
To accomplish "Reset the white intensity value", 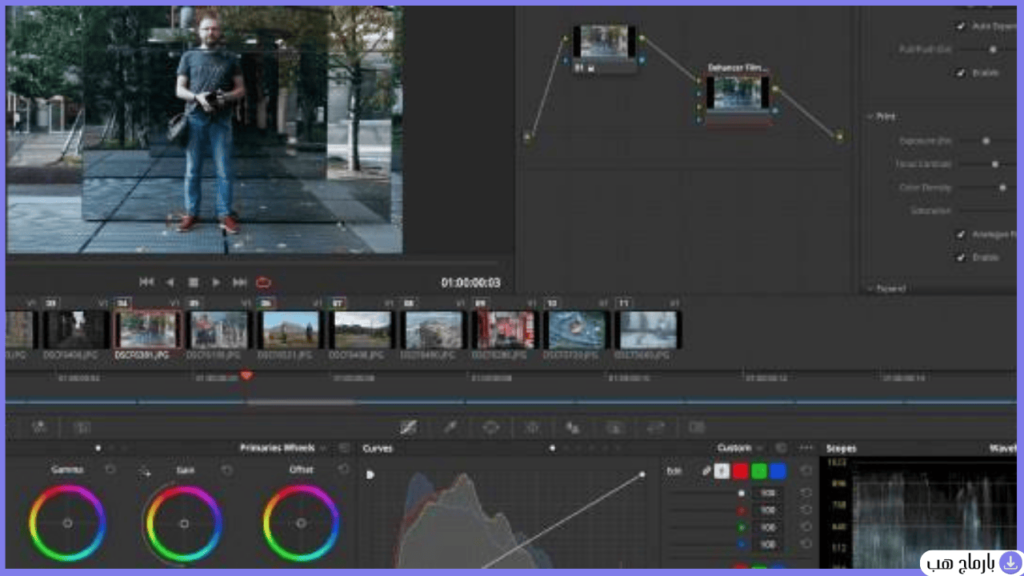I will click(806, 493).
